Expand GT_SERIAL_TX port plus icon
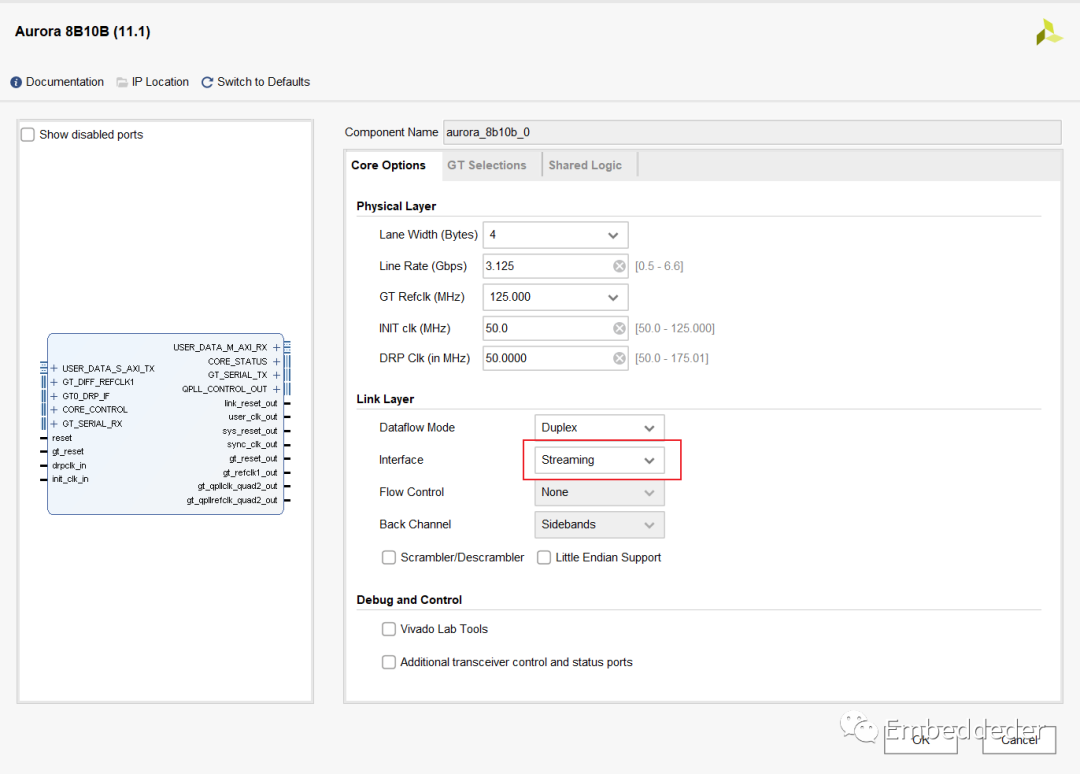The image size is (1080, 774). pyautogui.click(x=276, y=375)
